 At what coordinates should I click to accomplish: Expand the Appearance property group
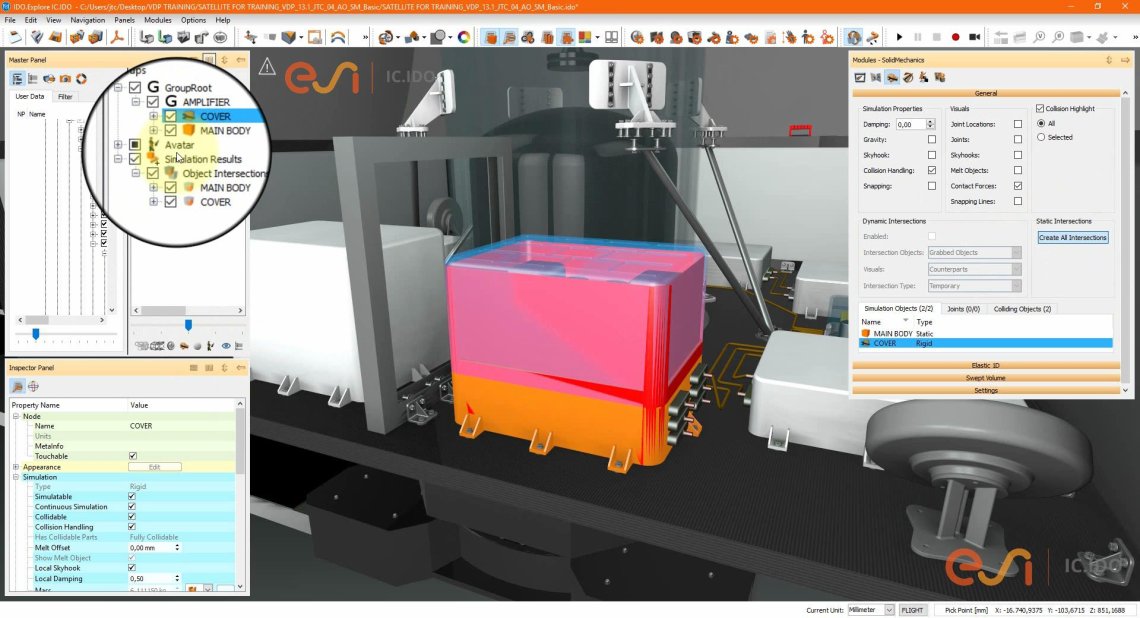point(16,467)
